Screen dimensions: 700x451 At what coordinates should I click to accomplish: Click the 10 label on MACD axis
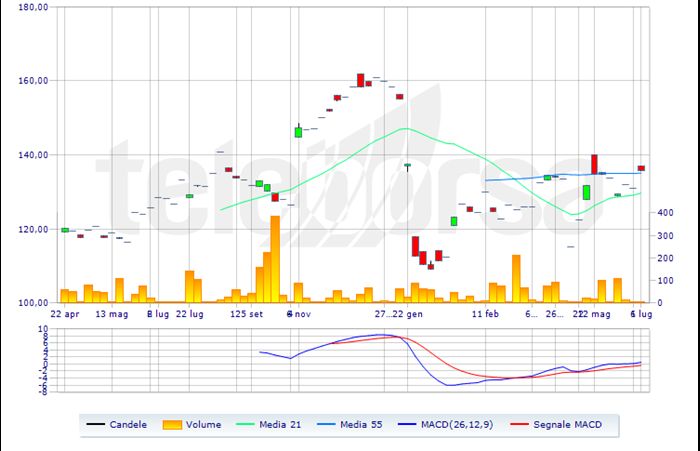pos(43,329)
